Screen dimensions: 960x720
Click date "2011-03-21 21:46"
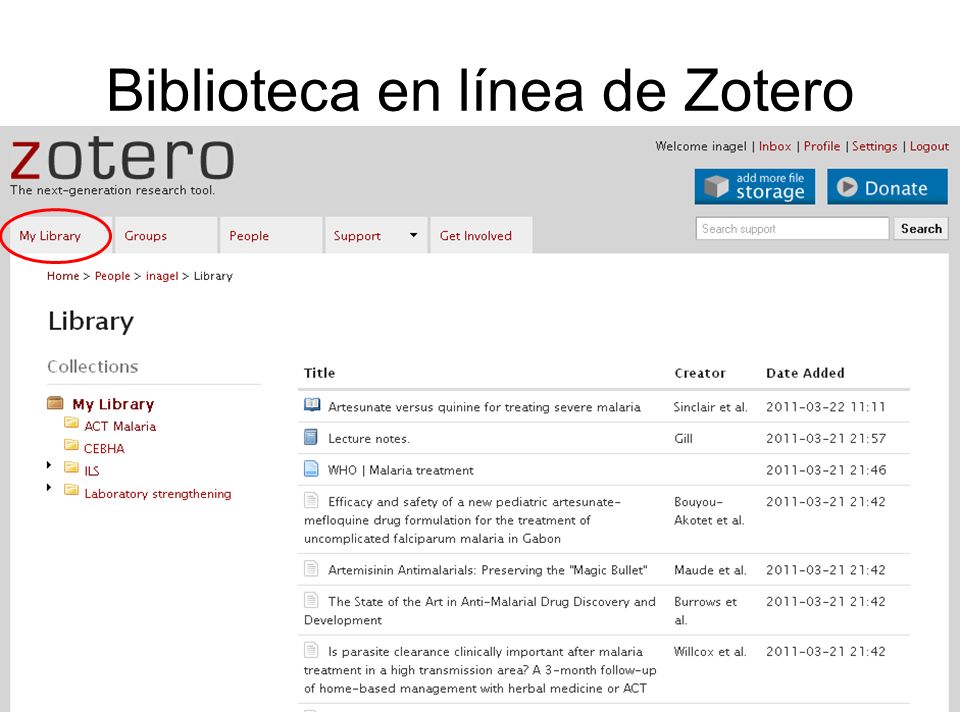click(x=826, y=470)
